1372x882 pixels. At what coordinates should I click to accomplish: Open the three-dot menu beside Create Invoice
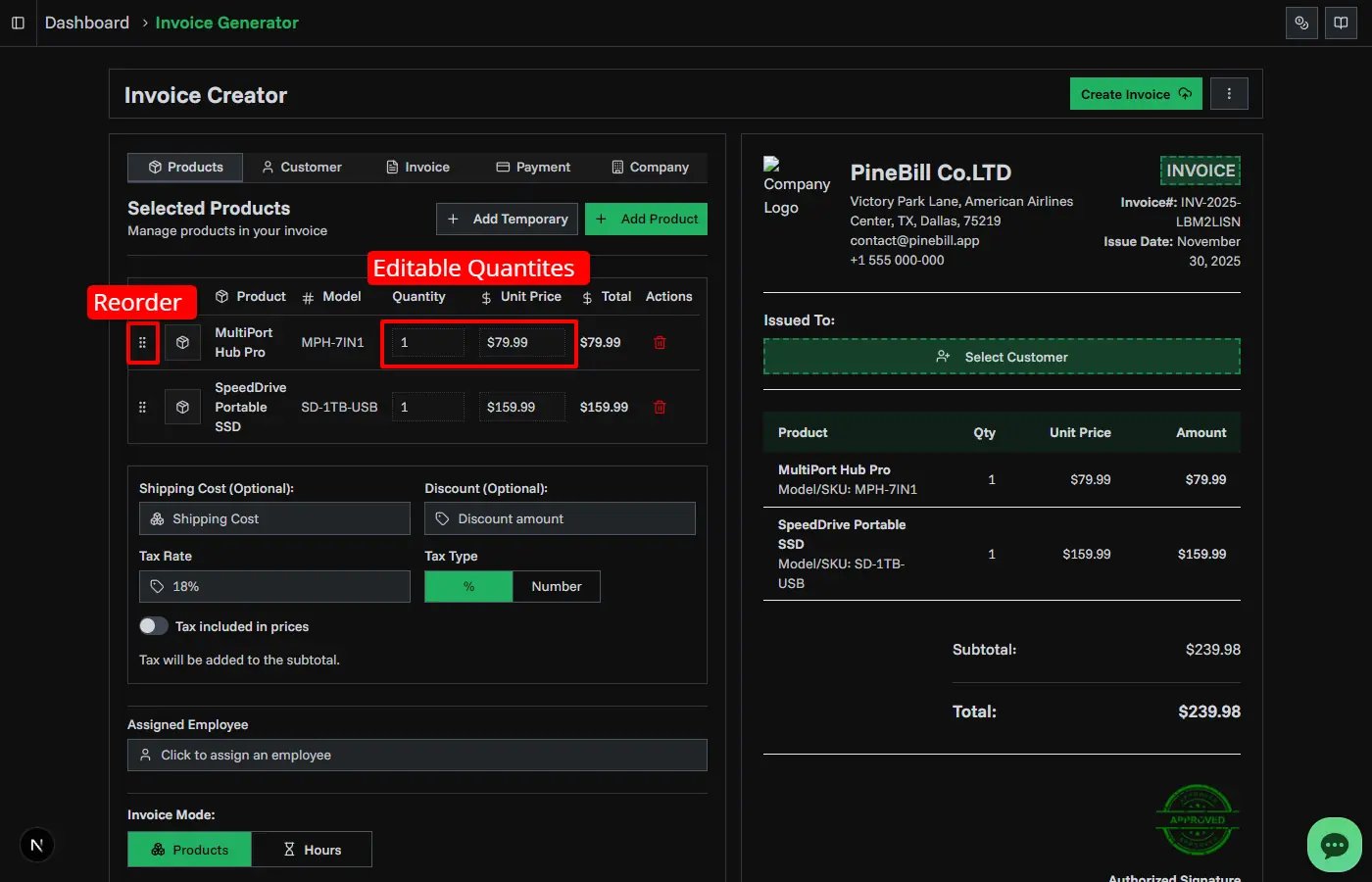pos(1230,93)
